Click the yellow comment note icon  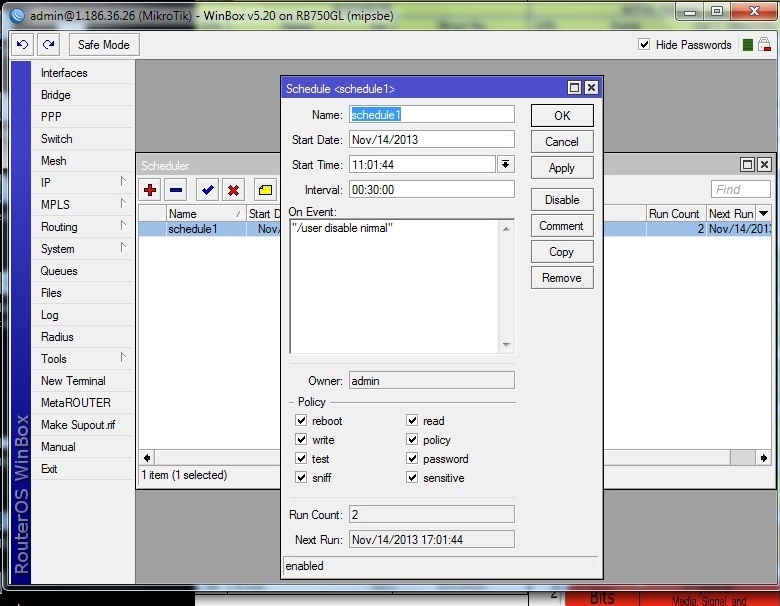266,190
